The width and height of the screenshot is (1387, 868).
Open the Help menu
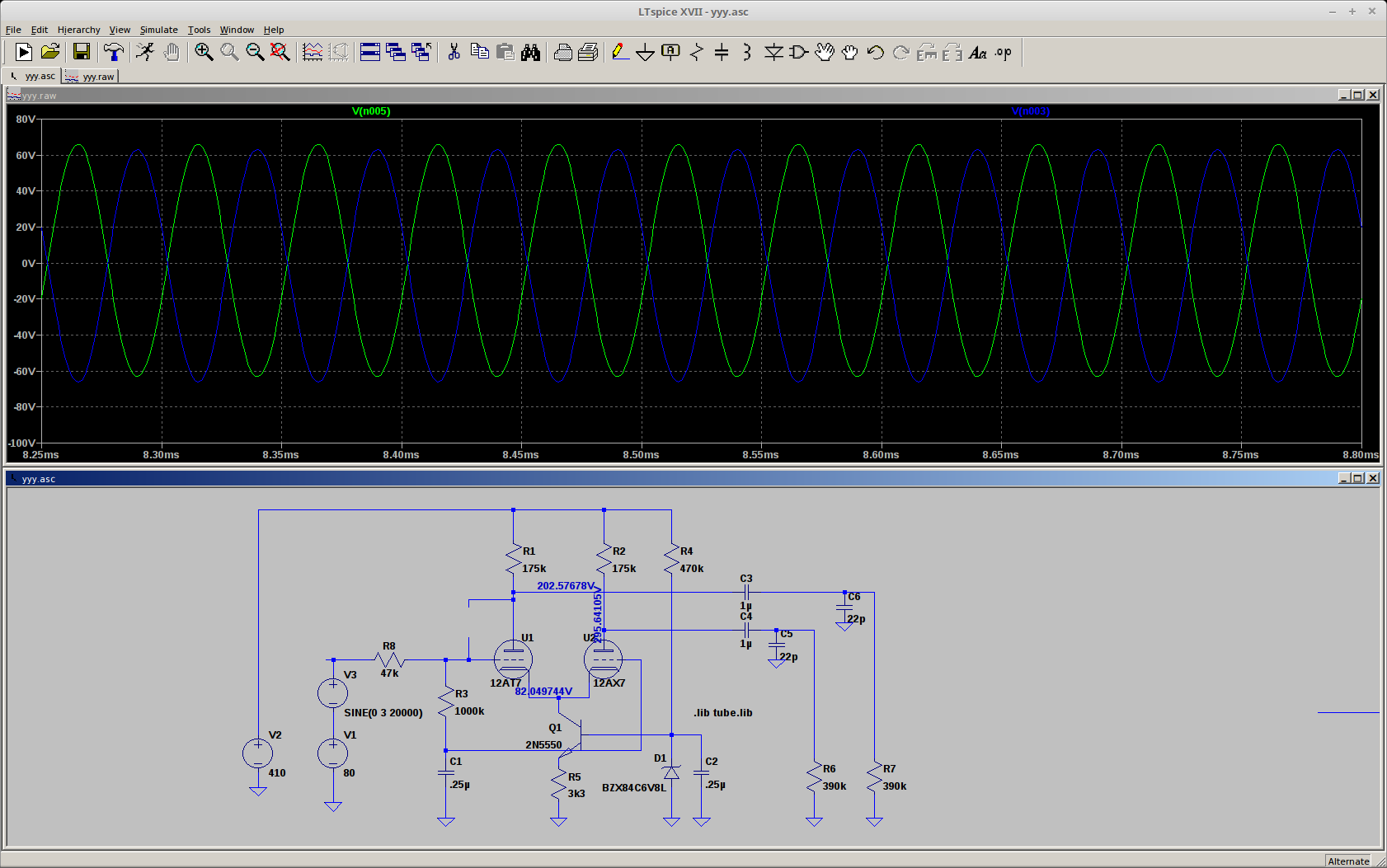coord(274,30)
